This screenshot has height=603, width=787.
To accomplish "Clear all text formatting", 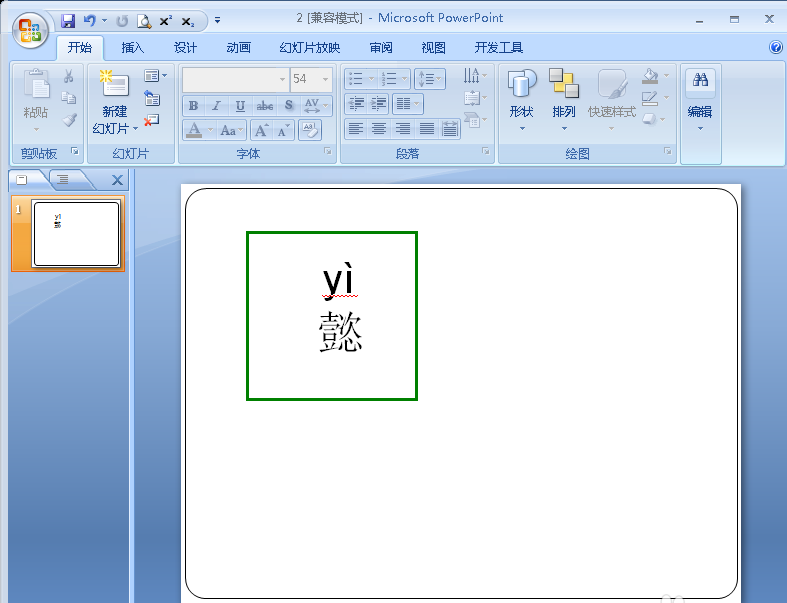I will [310, 131].
